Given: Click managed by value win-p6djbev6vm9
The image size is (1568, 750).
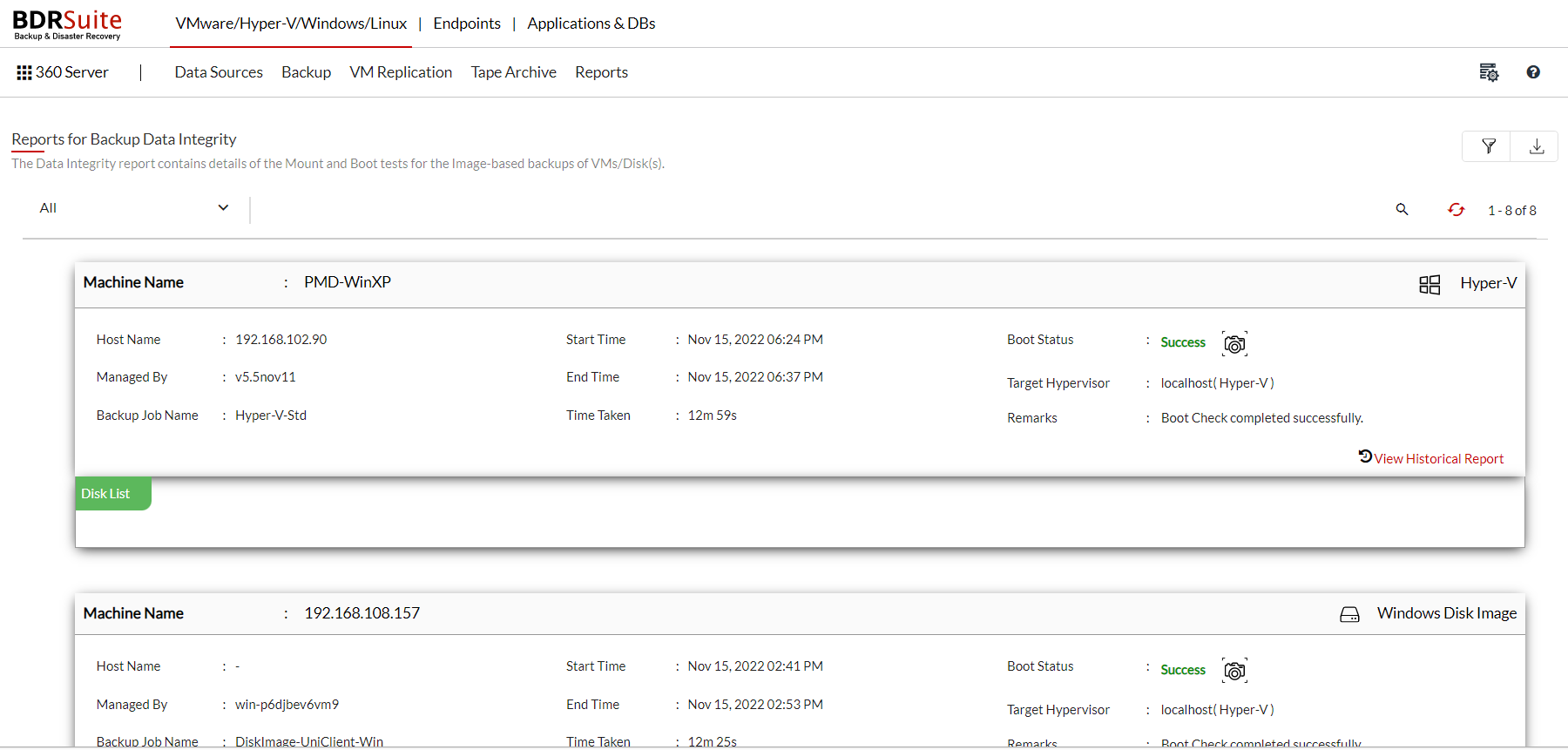Looking at the screenshot, I should (x=287, y=705).
